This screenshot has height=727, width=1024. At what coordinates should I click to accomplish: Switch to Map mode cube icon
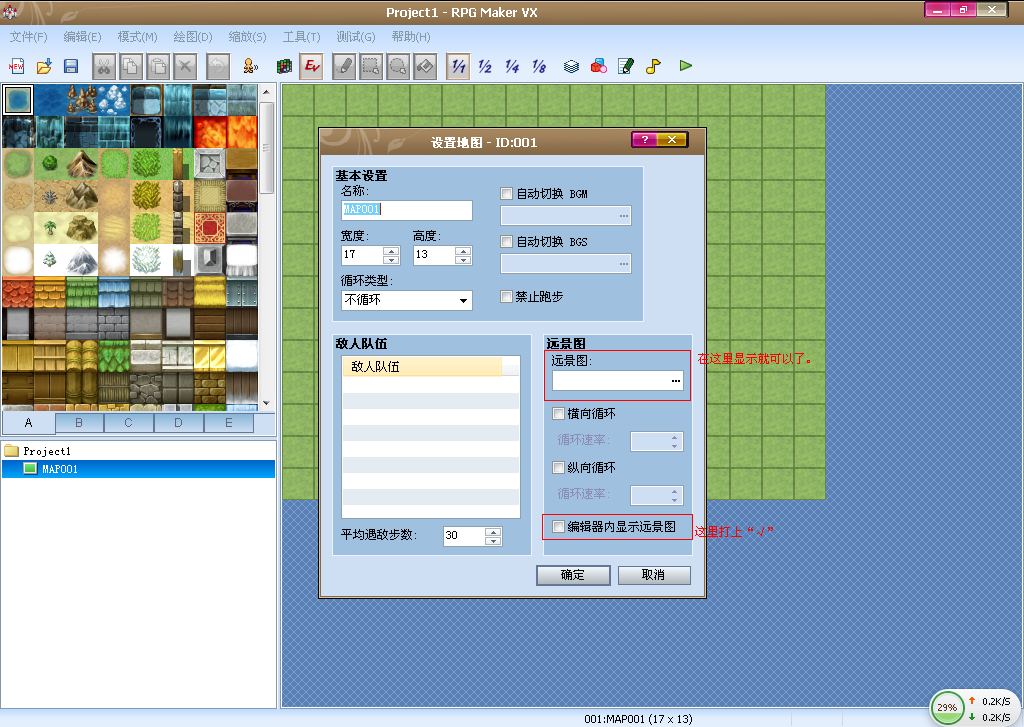(284, 66)
